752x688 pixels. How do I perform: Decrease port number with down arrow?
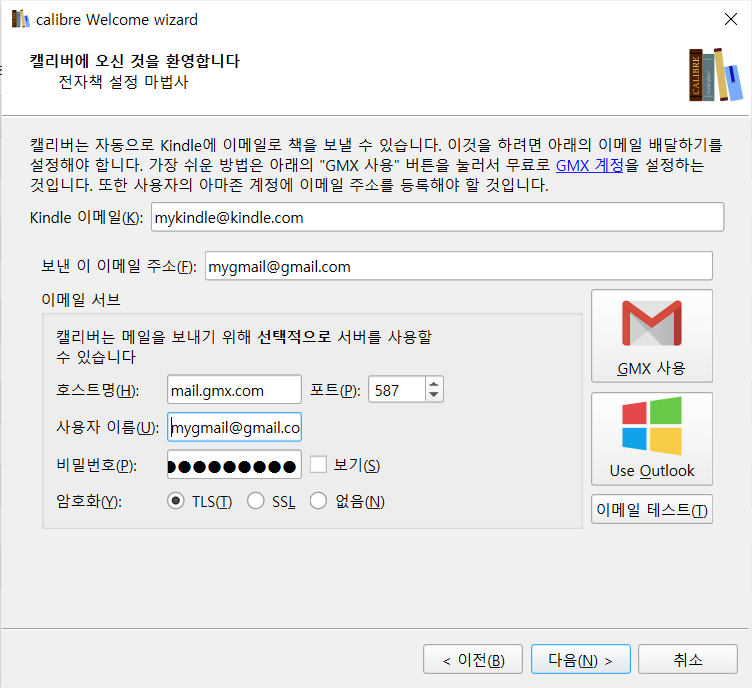point(434,395)
